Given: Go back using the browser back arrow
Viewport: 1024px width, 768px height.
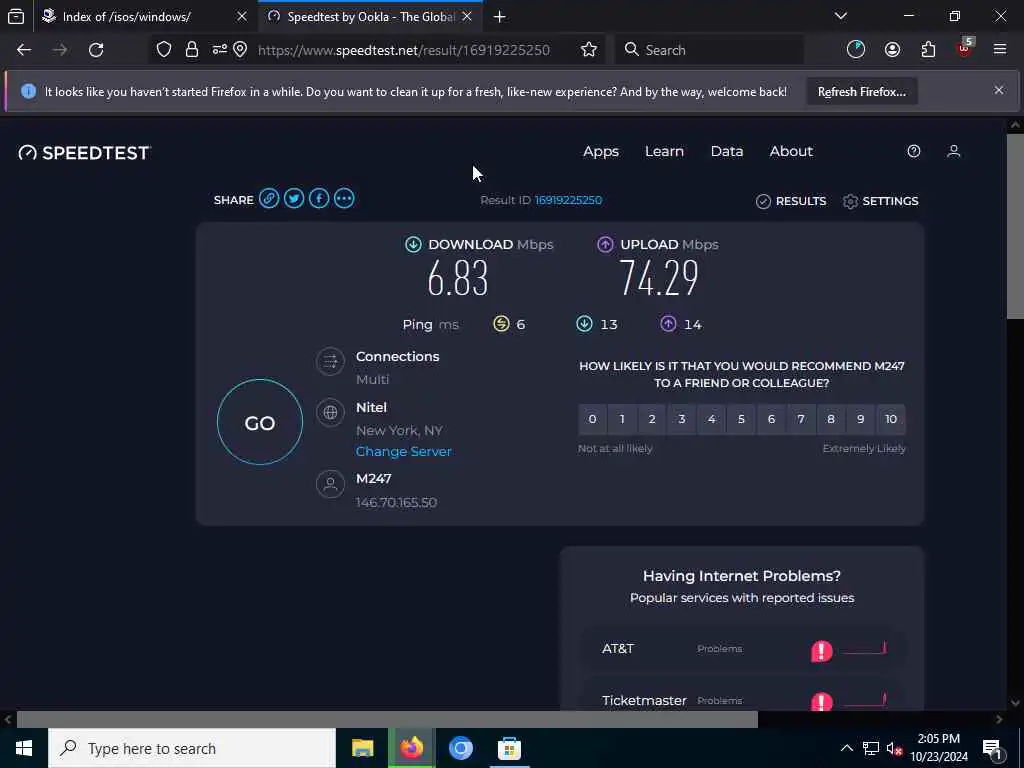Looking at the screenshot, I should point(24,50).
